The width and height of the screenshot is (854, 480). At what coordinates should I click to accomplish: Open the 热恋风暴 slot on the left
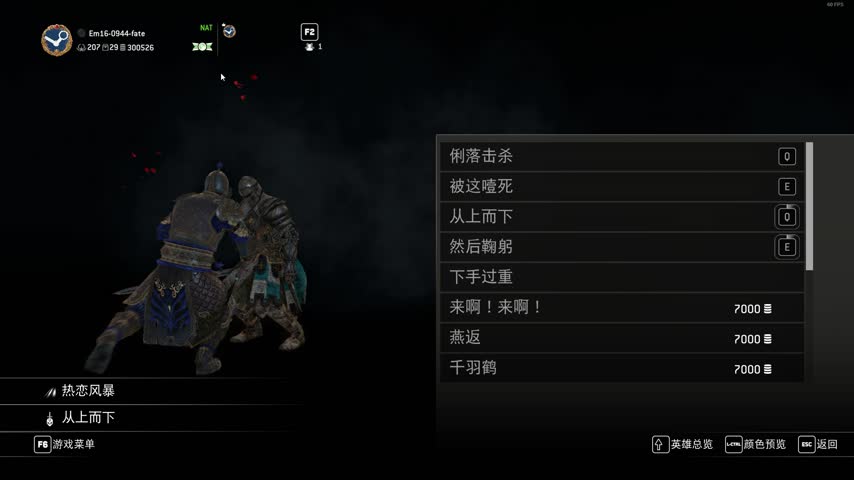pyautogui.click(x=152, y=391)
